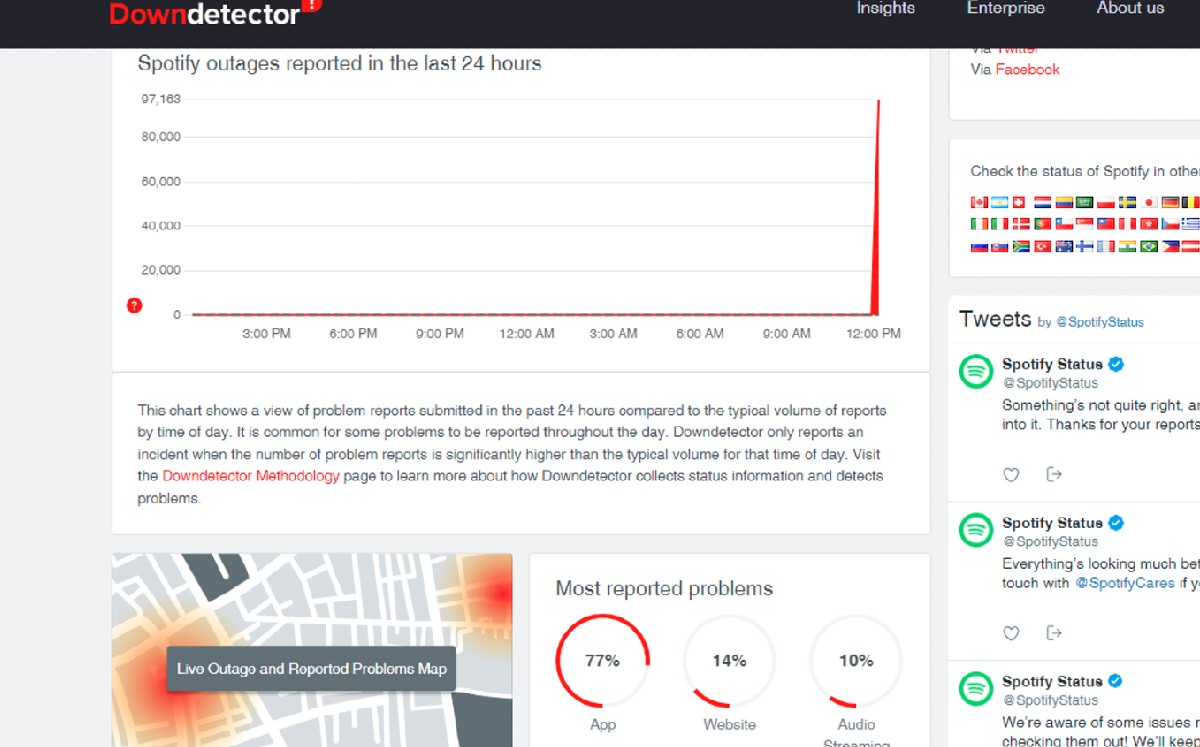Viewport: 1200px width, 747px height.
Task: Select the Argentina flag
Action: coord(999,202)
